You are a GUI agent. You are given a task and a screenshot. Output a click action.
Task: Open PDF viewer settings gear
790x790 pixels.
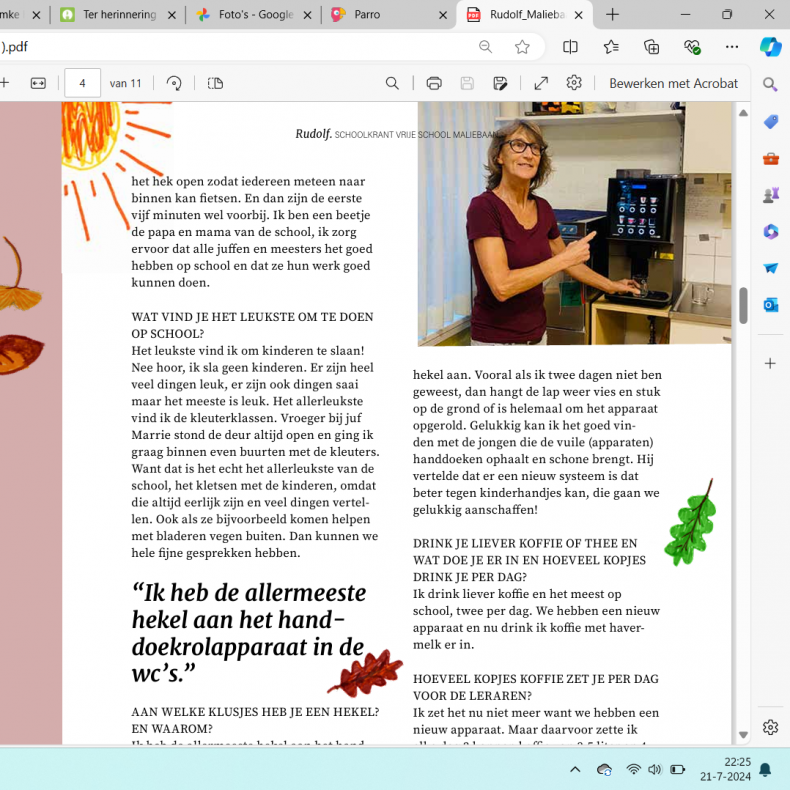click(574, 83)
